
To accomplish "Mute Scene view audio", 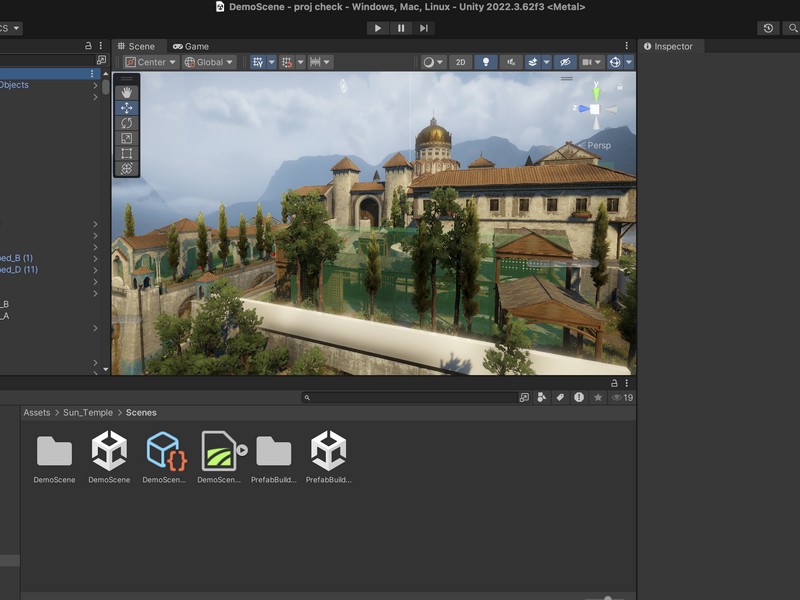I will 511,62.
